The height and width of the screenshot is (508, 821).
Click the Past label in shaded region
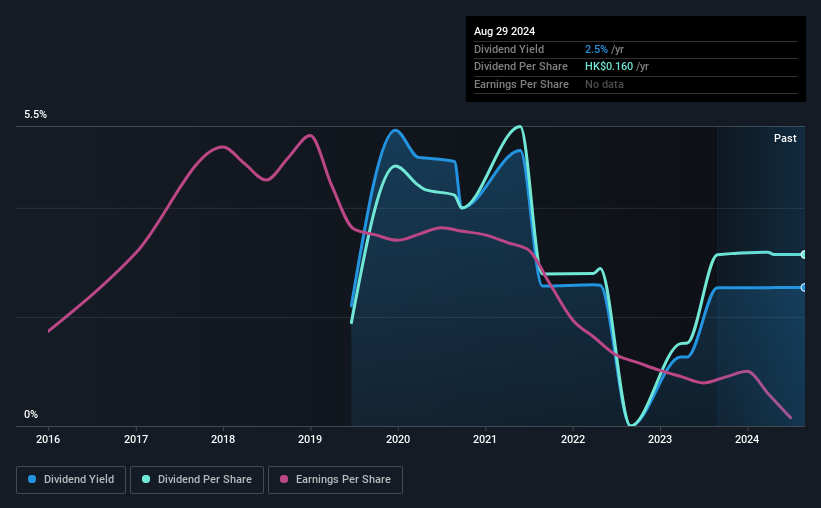click(785, 138)
